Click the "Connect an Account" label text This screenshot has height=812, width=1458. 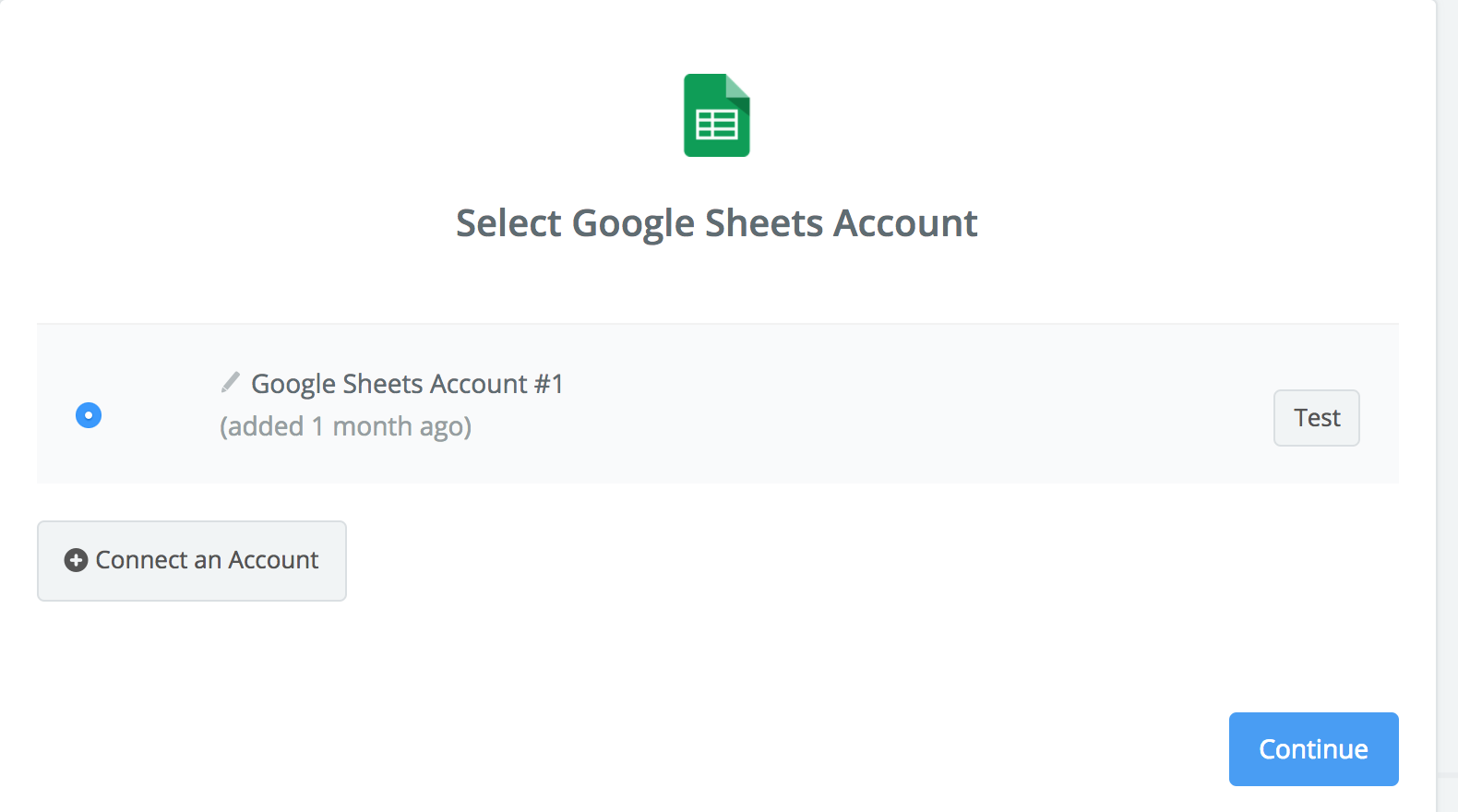click(x=207, y=560)
